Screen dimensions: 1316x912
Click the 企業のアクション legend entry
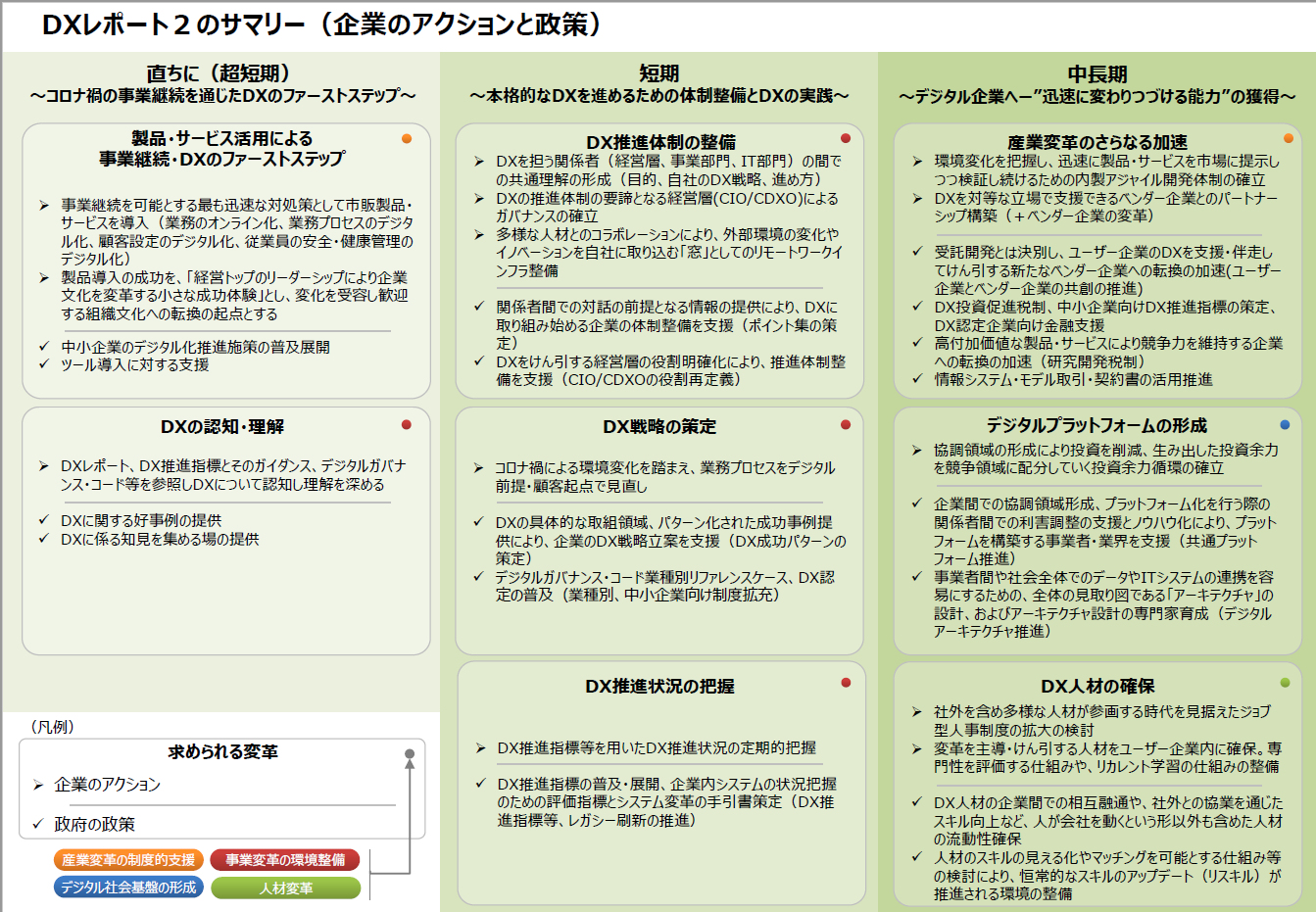pyautogui.click(x=107, y=785)
